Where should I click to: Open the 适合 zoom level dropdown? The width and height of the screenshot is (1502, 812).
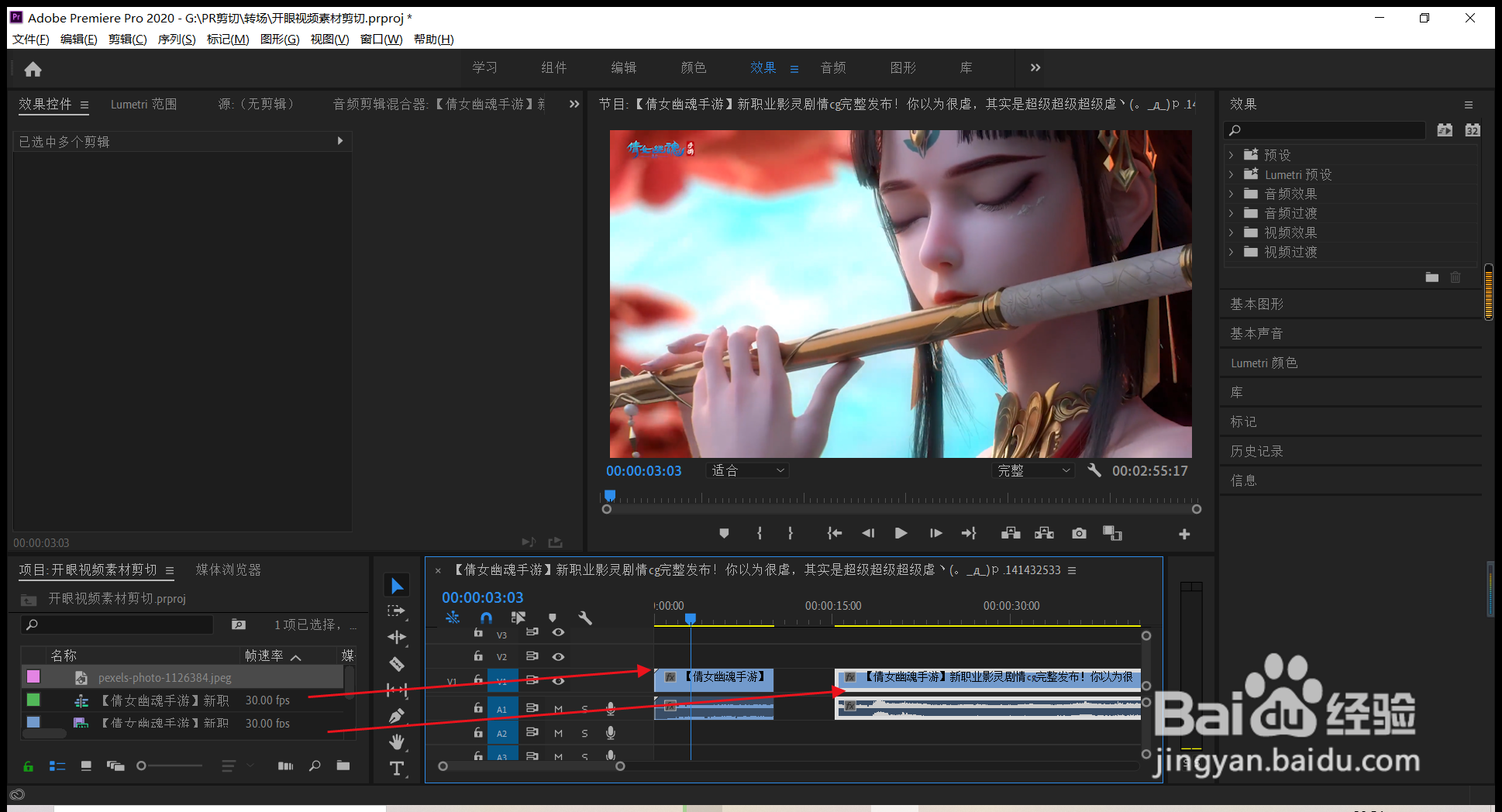pos(747,470)
